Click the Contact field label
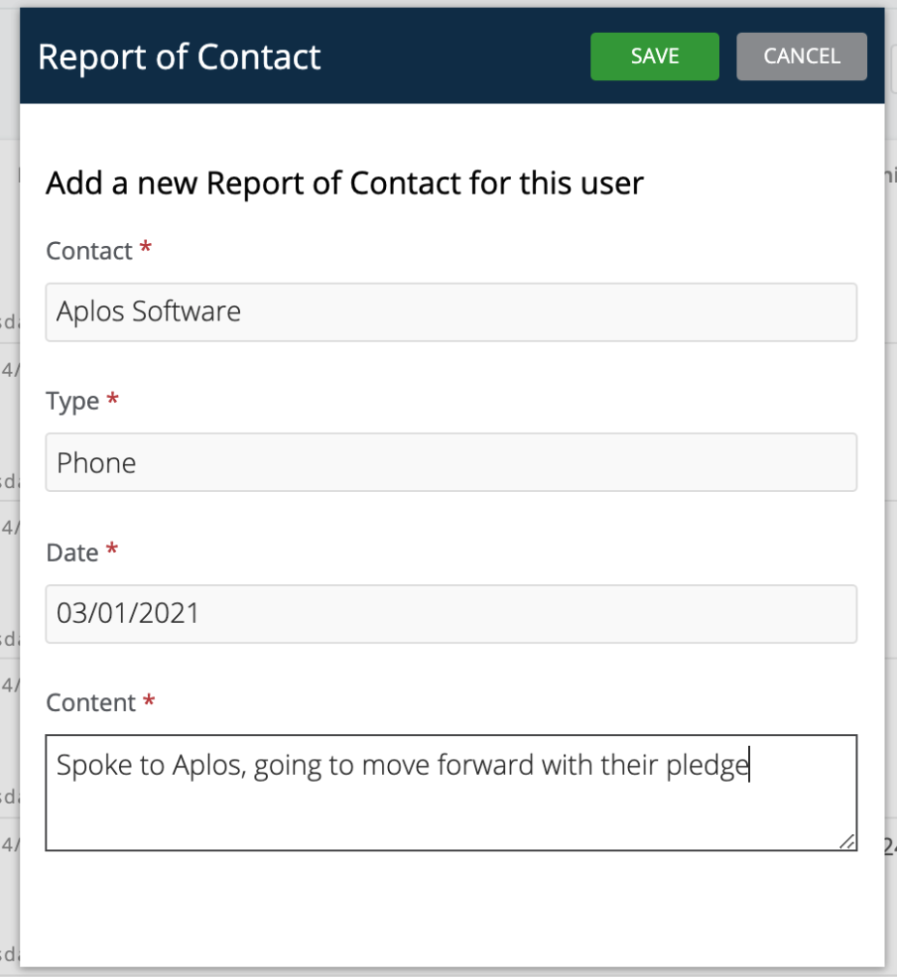Screen dimensions: 897x977 (x=89, y=251)
